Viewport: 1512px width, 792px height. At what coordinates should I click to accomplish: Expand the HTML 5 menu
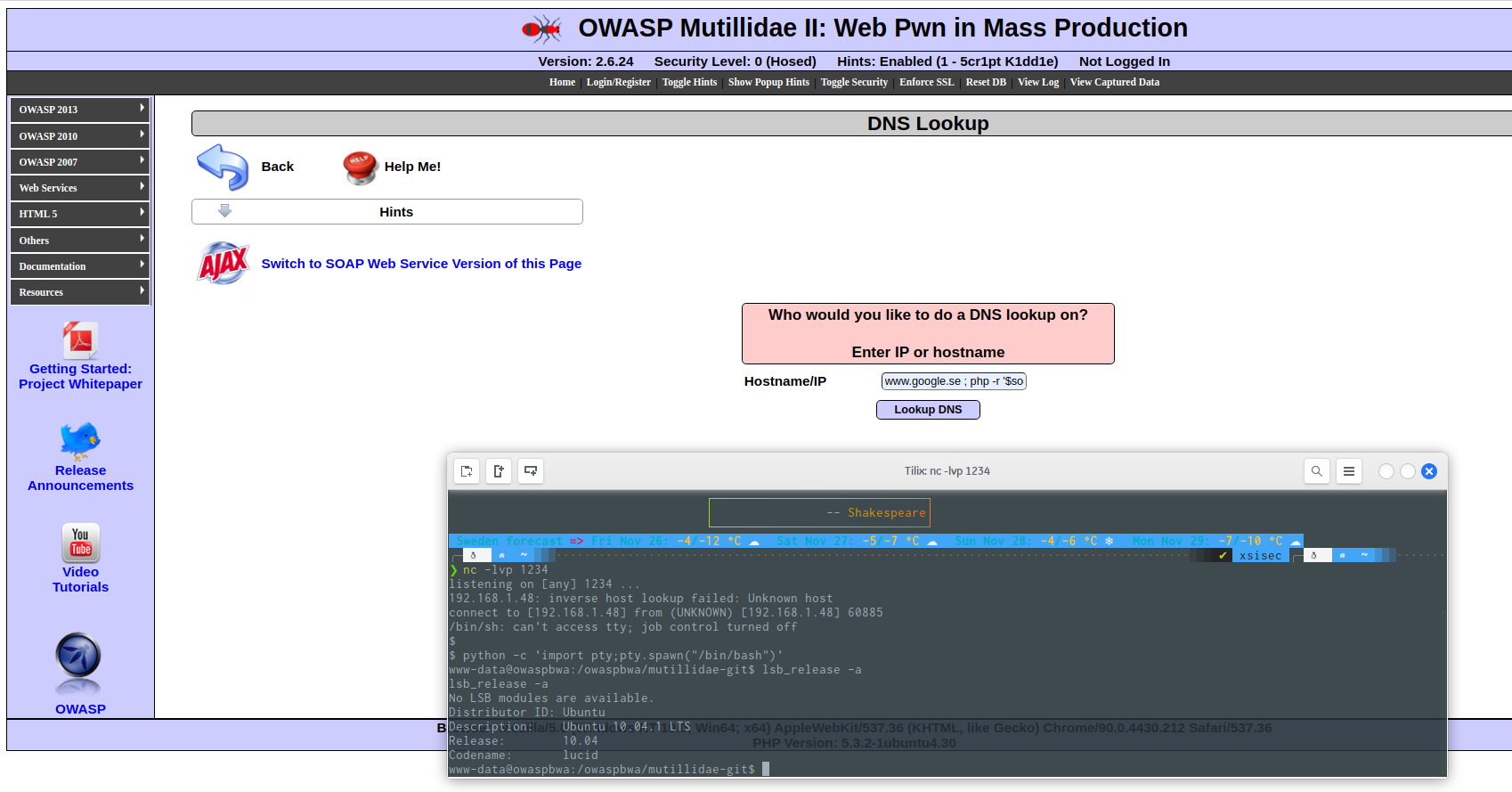click(80, 214)
